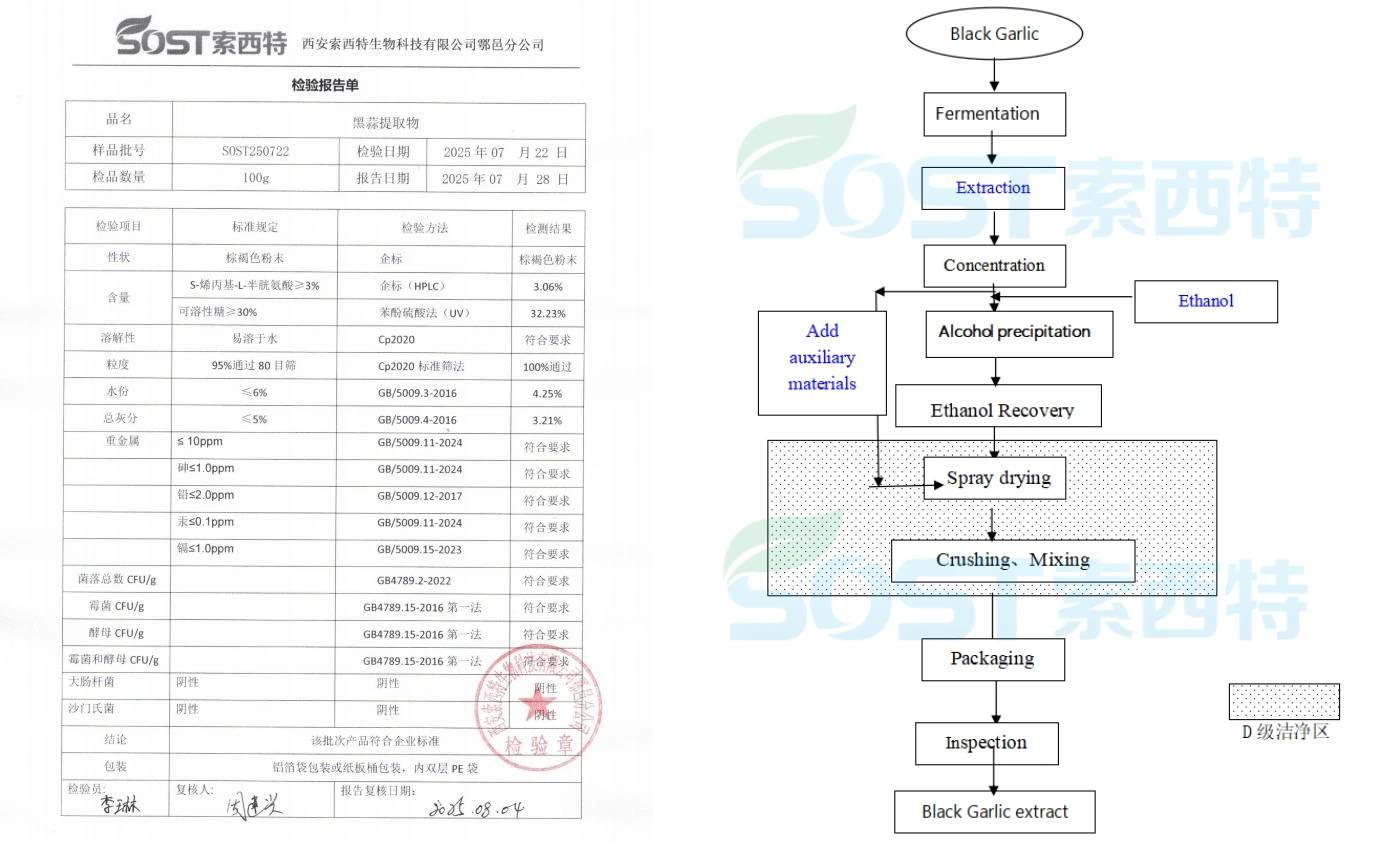The image size is (1381, 844).
Task: Click the "检验方法" column header
Action: coord(425,228)
